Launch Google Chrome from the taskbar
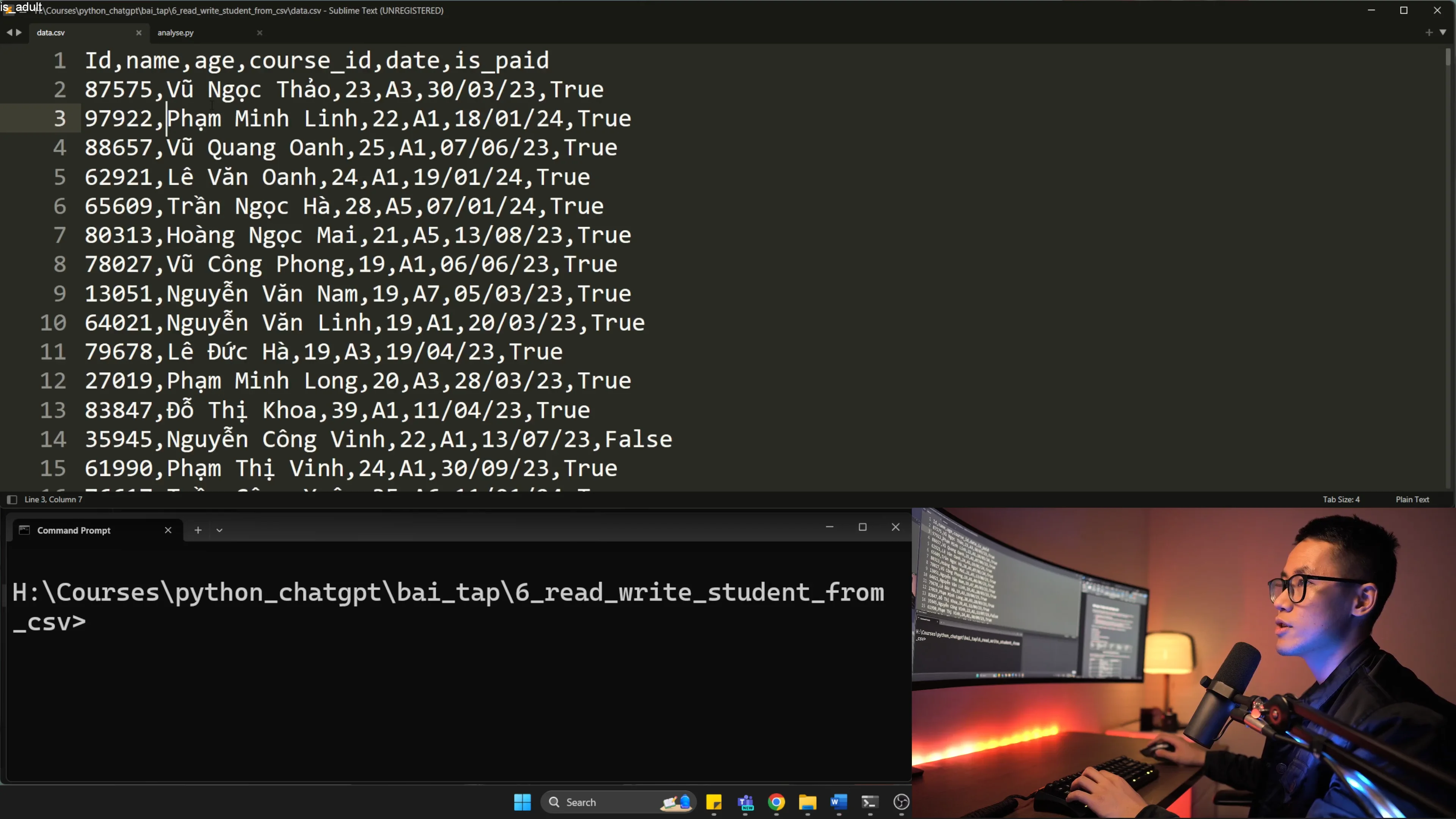 point(776,802)
